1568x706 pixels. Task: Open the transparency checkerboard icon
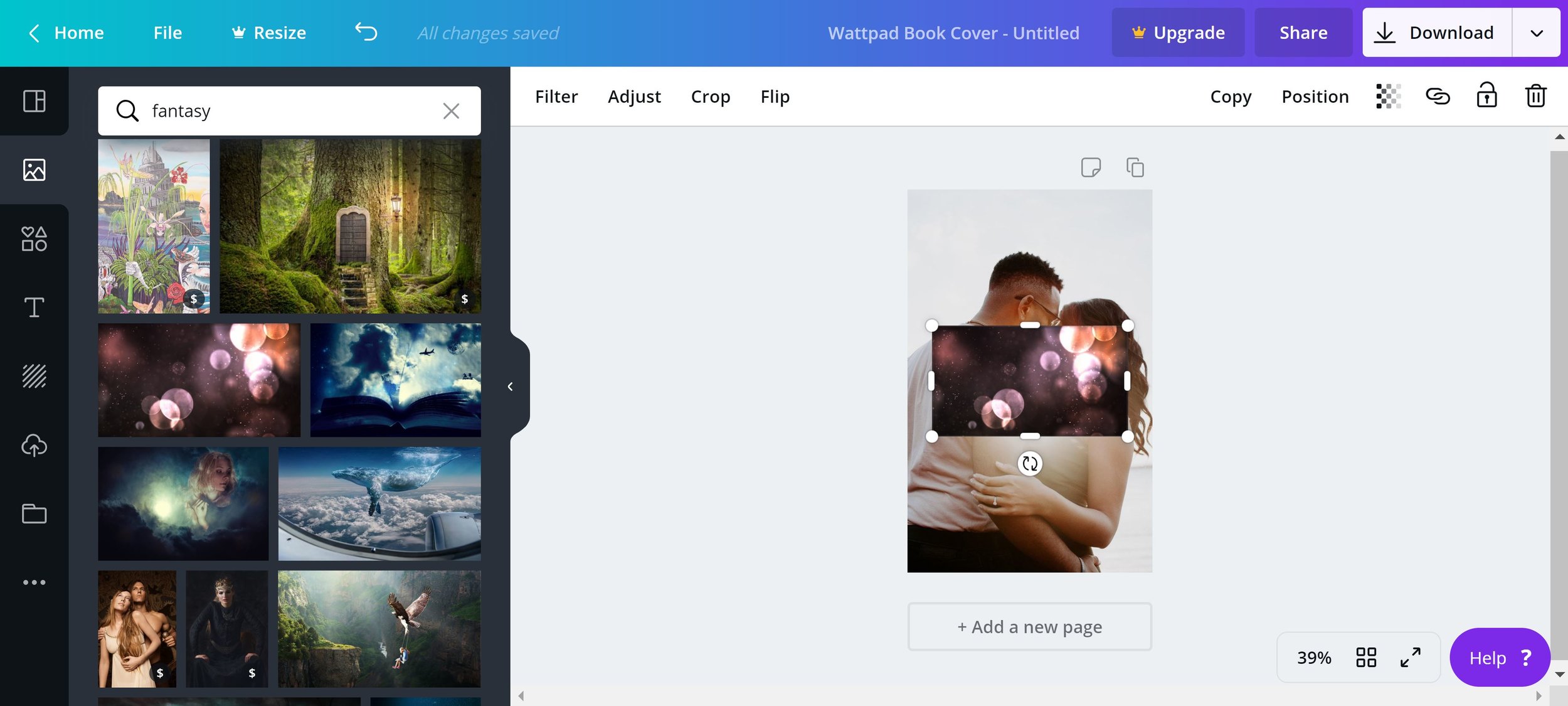pos(1388,96)
